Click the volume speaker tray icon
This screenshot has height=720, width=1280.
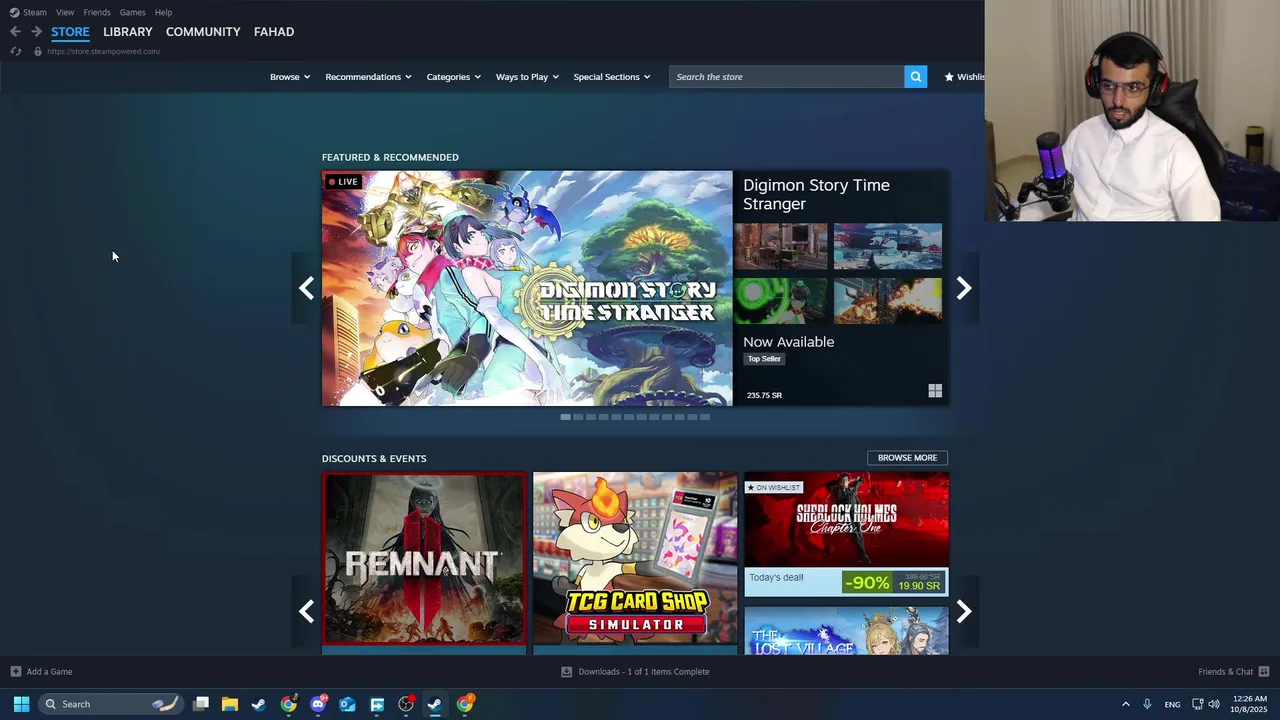(x=1214, y=704)
